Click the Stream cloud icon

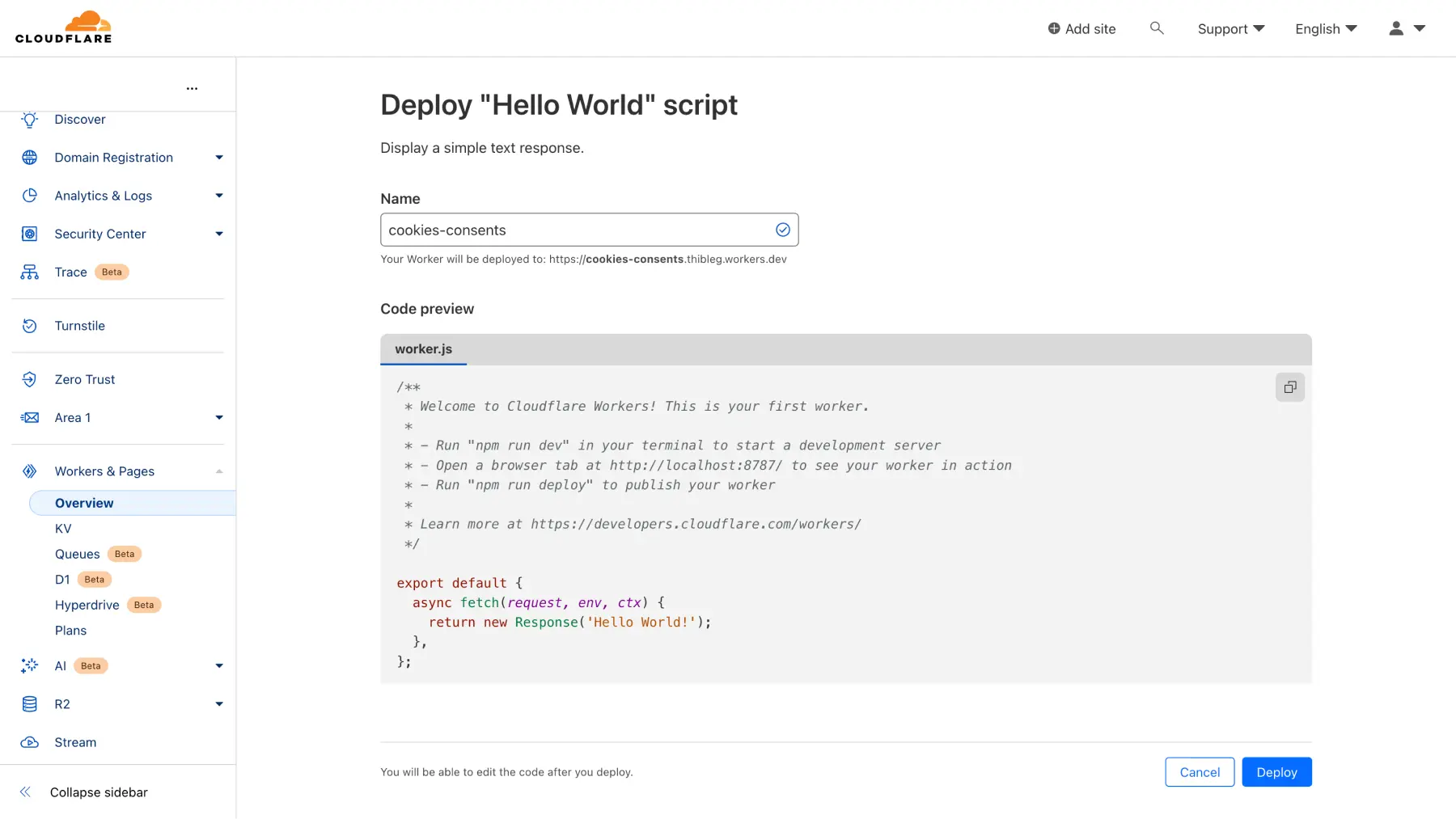[30, 742]
